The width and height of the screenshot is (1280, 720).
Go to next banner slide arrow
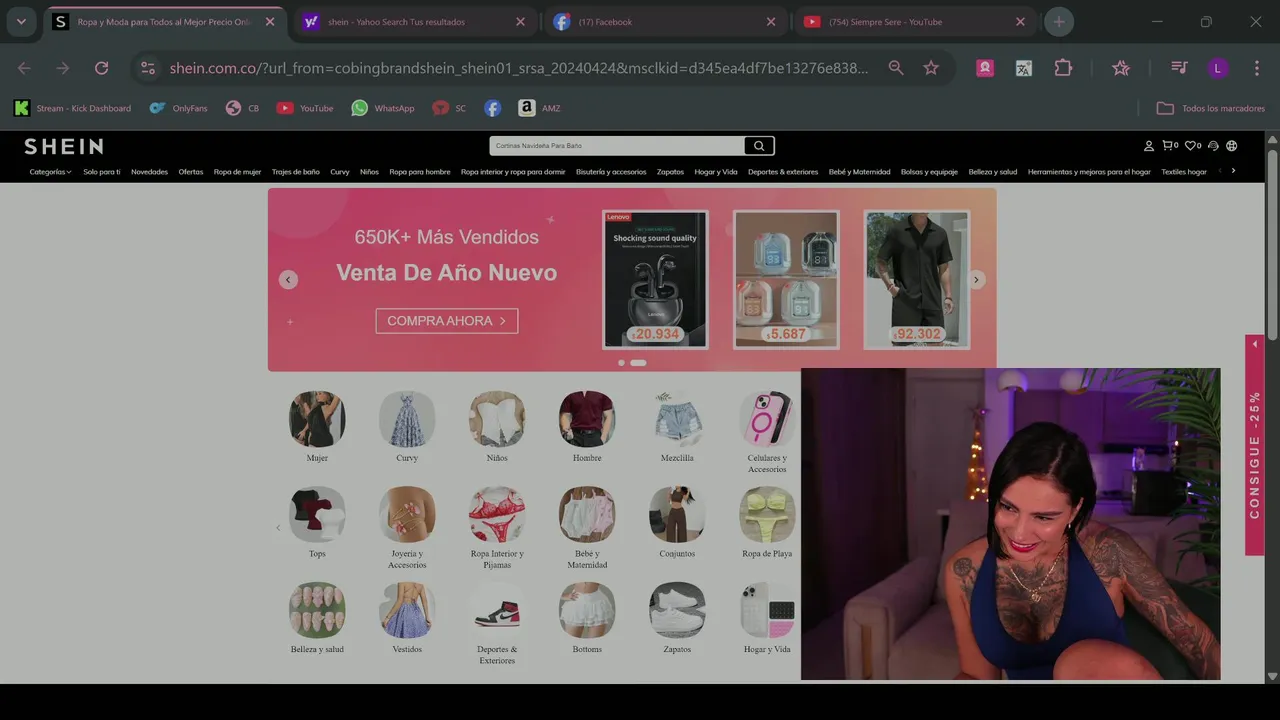pyautogui.click(x=976, y=280)
